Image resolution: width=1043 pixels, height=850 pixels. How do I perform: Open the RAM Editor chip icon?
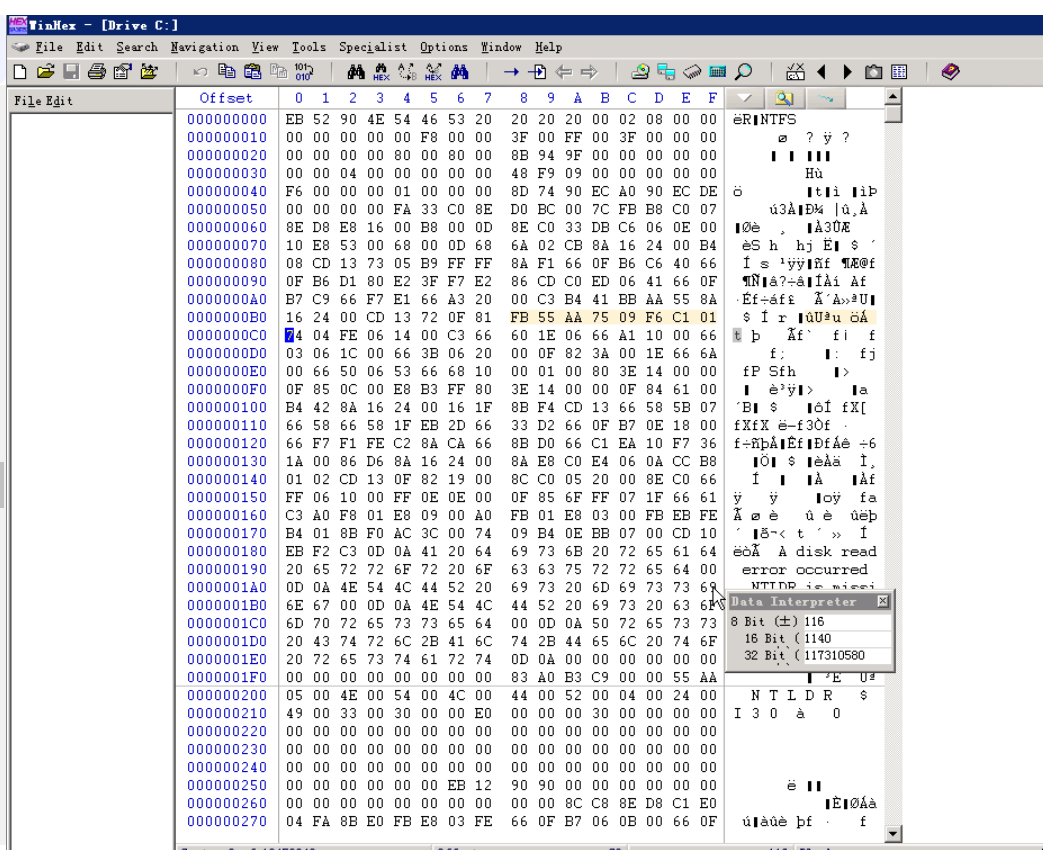692,72
